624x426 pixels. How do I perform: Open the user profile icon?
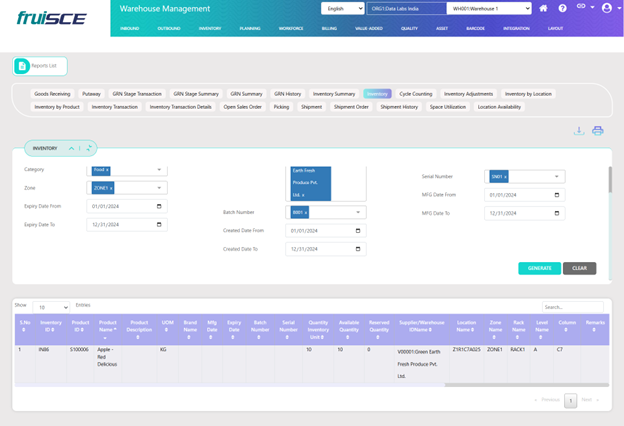pos(606,8)
